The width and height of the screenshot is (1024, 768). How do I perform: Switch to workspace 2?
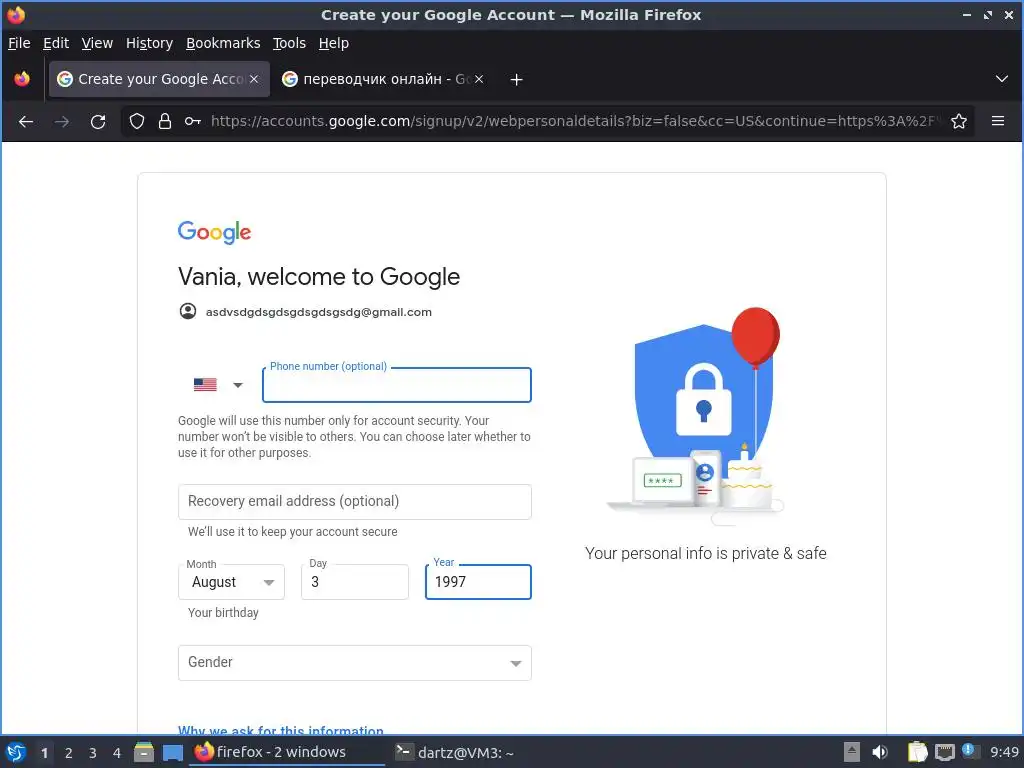tap(69, 753)
